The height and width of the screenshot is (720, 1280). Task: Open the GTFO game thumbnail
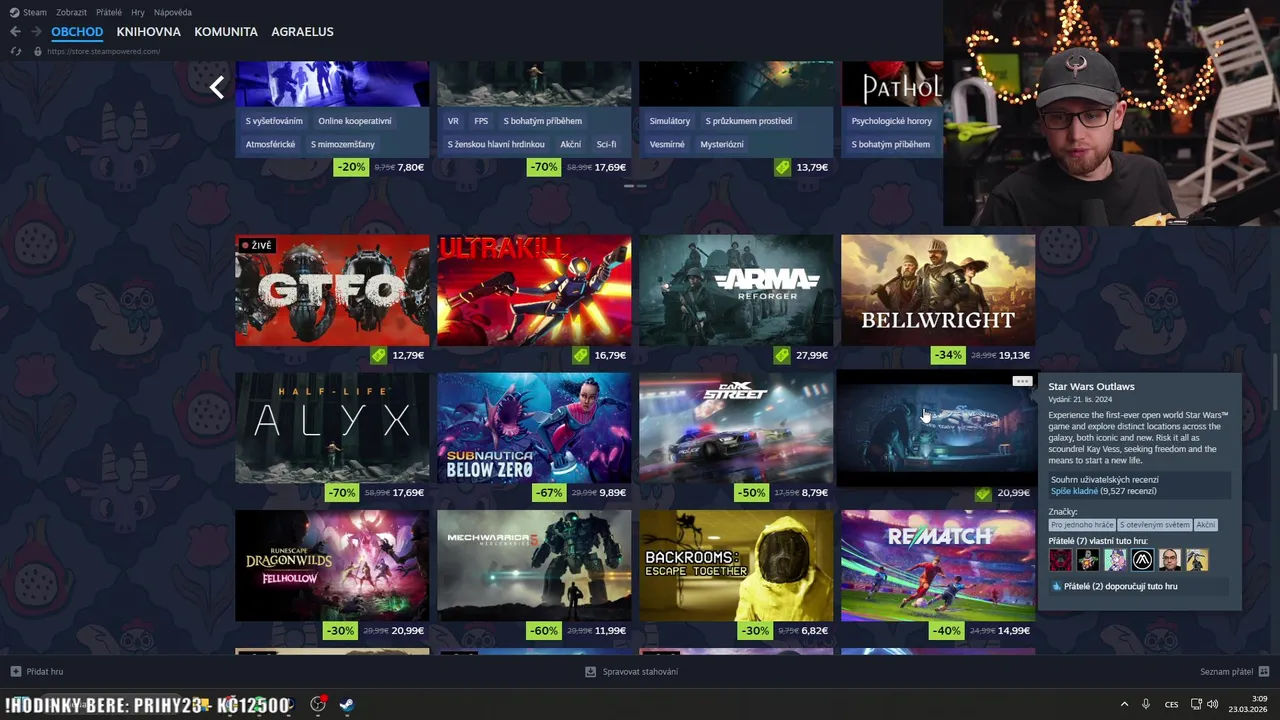332,290
